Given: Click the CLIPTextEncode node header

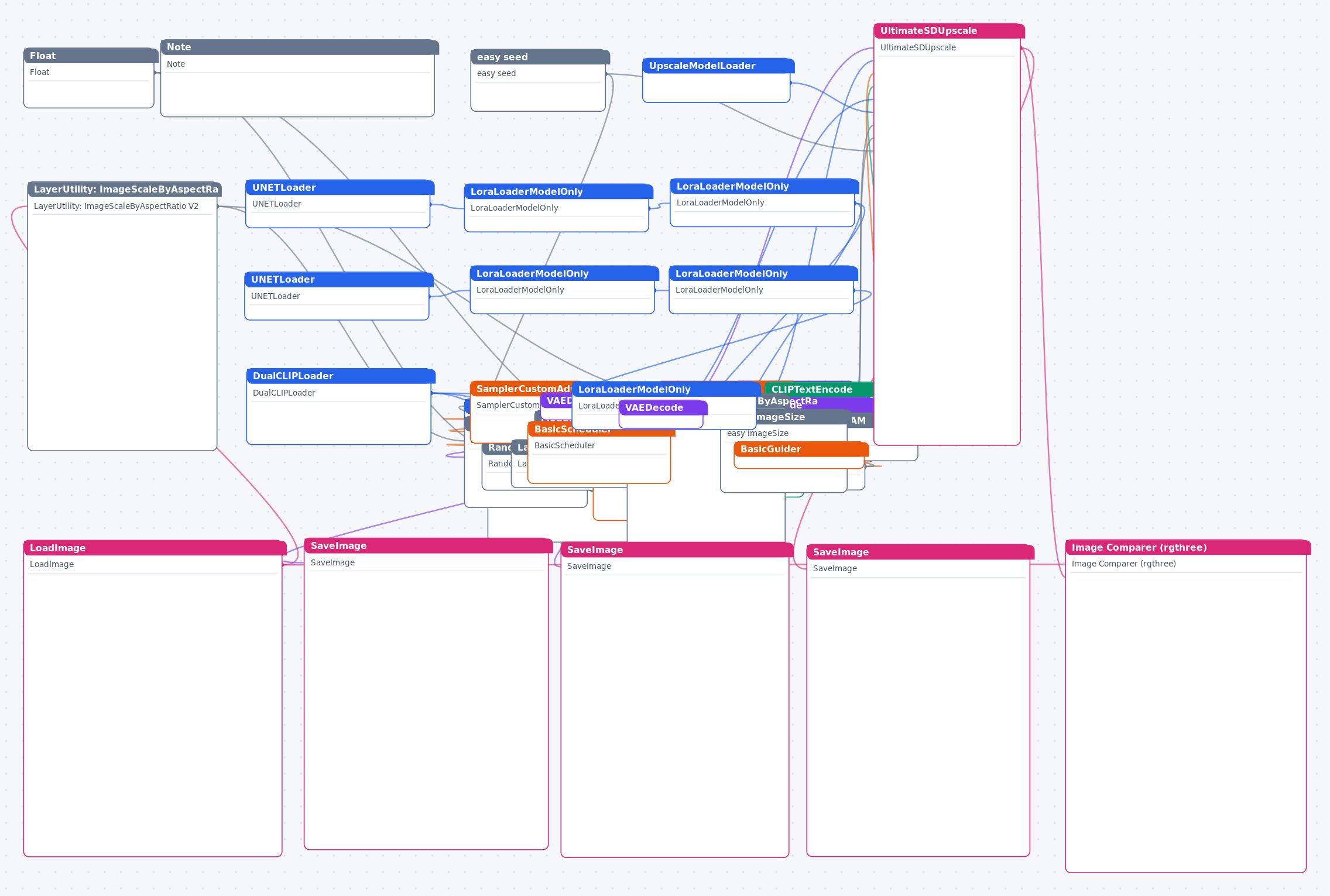Looking at the screenshot, I should click(819, 389).
